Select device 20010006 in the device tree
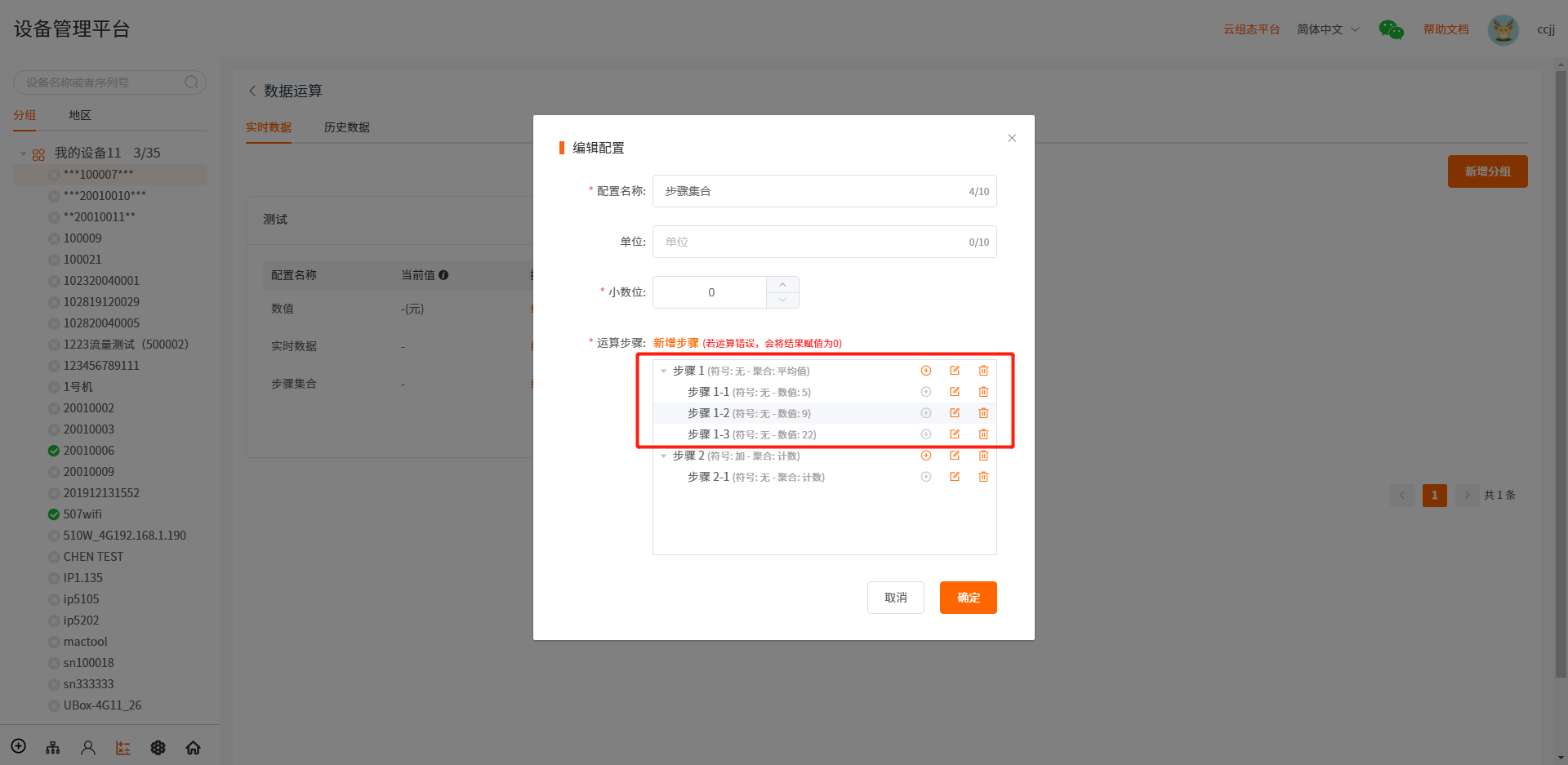The height and width of the screenshot is (765, 1568). [x=89, y=451]
